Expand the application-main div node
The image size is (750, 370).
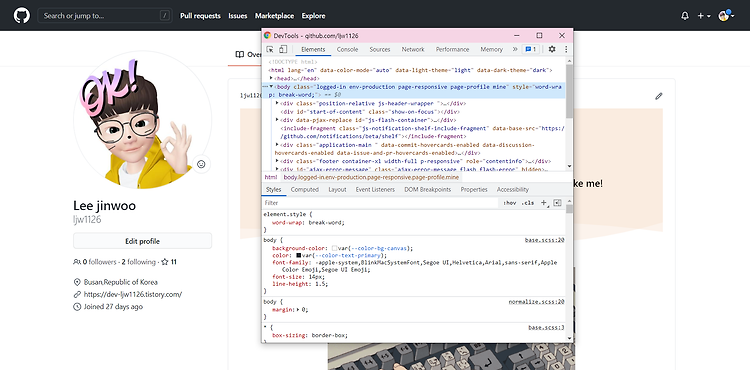278,145
